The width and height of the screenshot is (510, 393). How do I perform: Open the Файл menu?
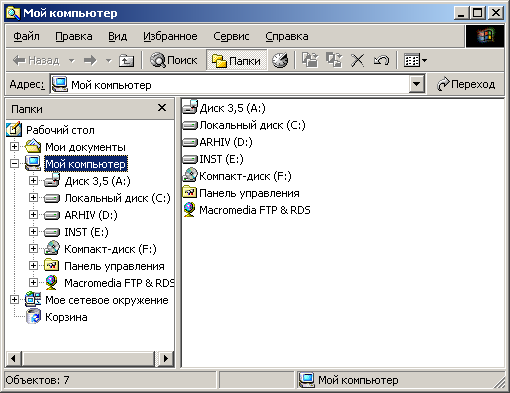tap(26, 36)
